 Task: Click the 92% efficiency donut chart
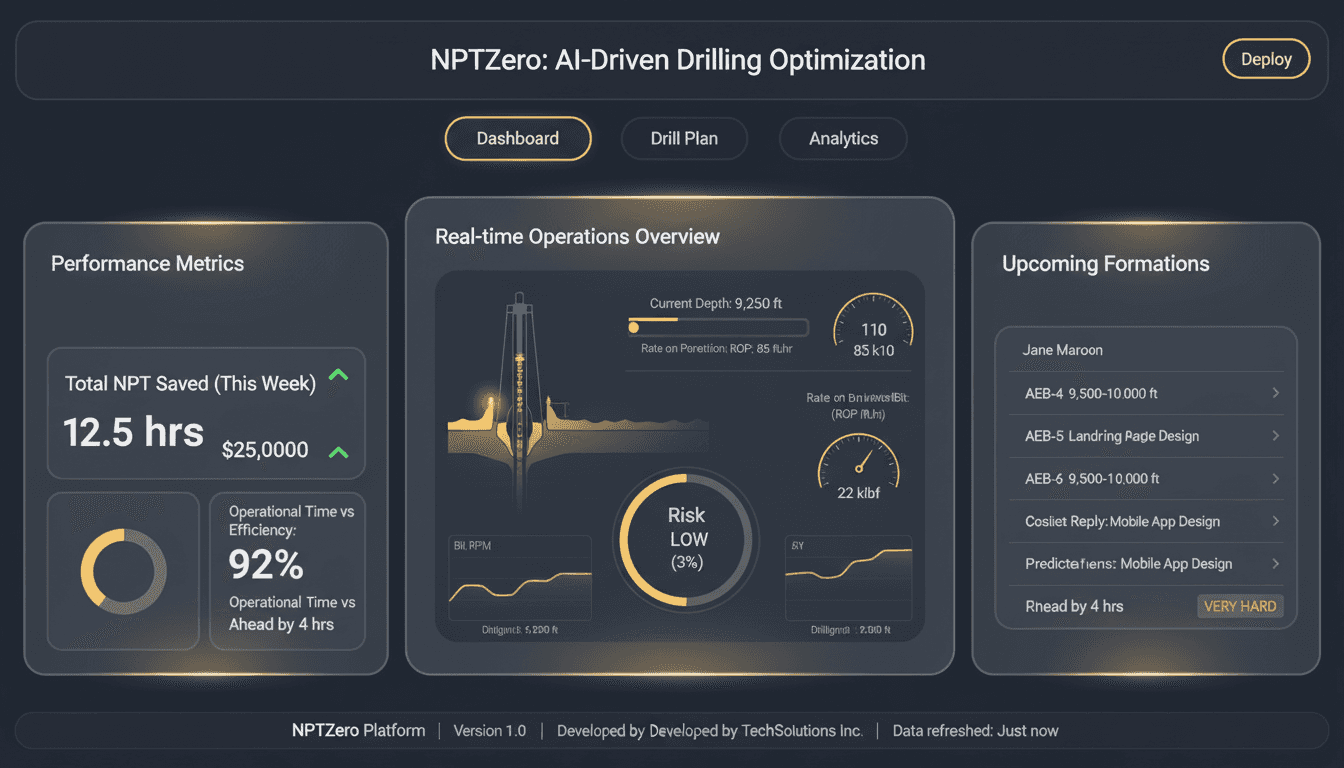(122, 571)
